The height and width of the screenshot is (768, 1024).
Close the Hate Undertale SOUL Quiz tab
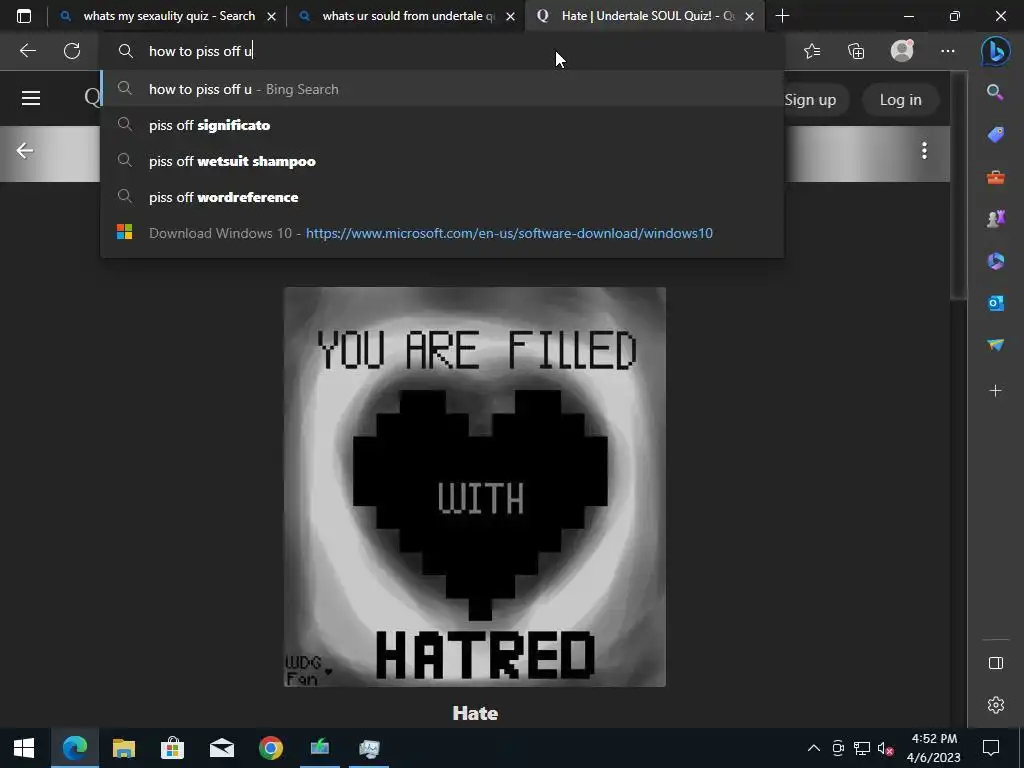(750, 16)
